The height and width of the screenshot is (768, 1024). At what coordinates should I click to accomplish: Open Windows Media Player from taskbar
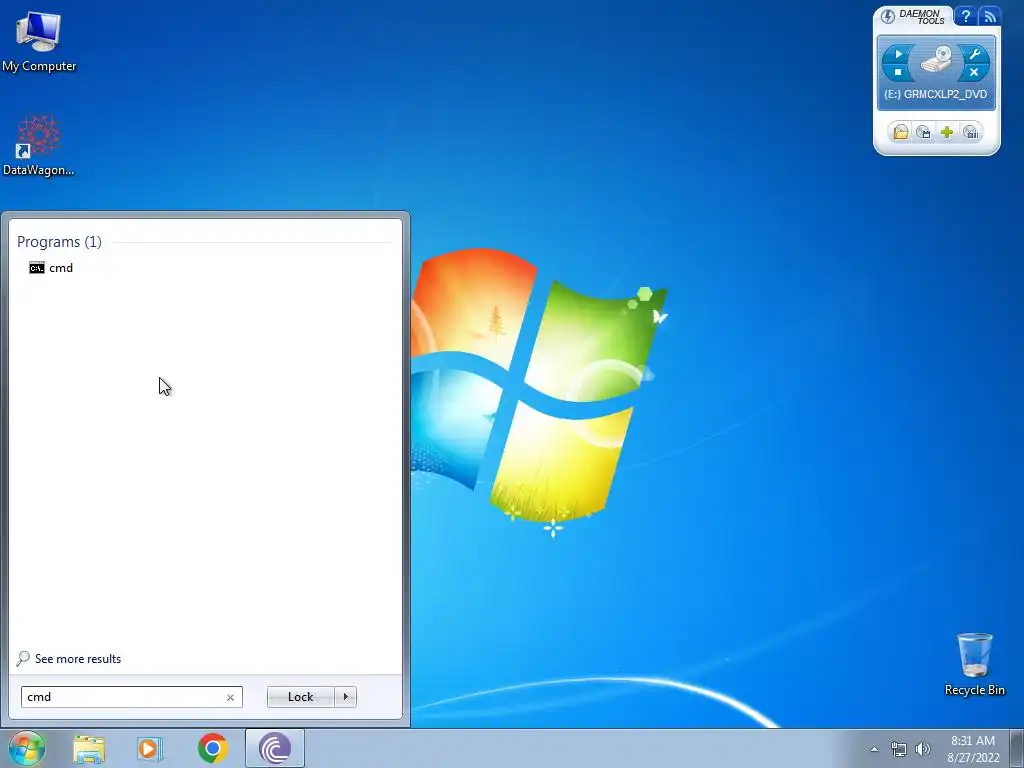tap(150, 749)
